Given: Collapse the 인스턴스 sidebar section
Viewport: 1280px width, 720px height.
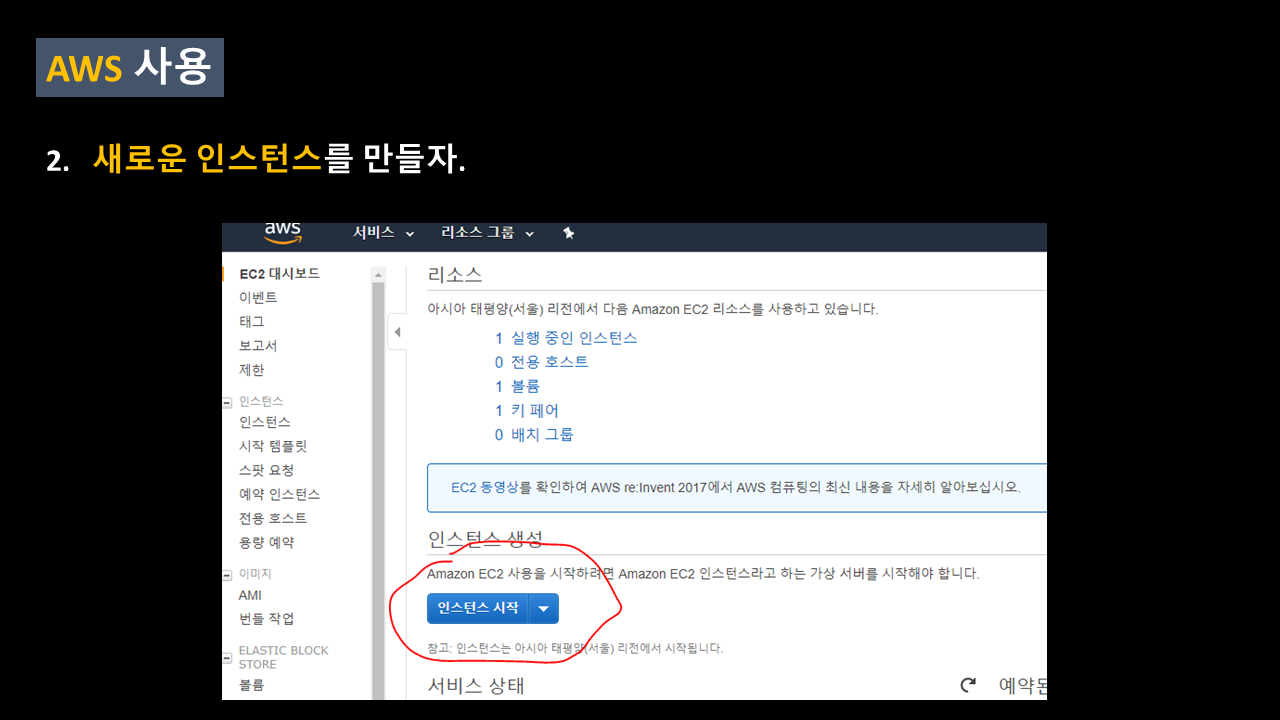Looking at the screenshot, I should [x=227, y=402].
